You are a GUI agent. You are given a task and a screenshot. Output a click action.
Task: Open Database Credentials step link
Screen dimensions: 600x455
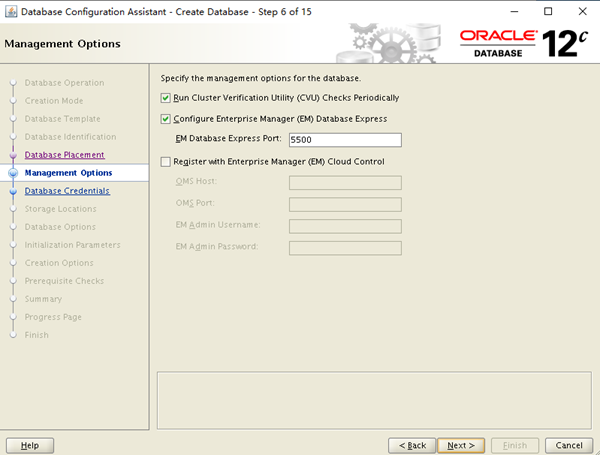click(67, 191)
